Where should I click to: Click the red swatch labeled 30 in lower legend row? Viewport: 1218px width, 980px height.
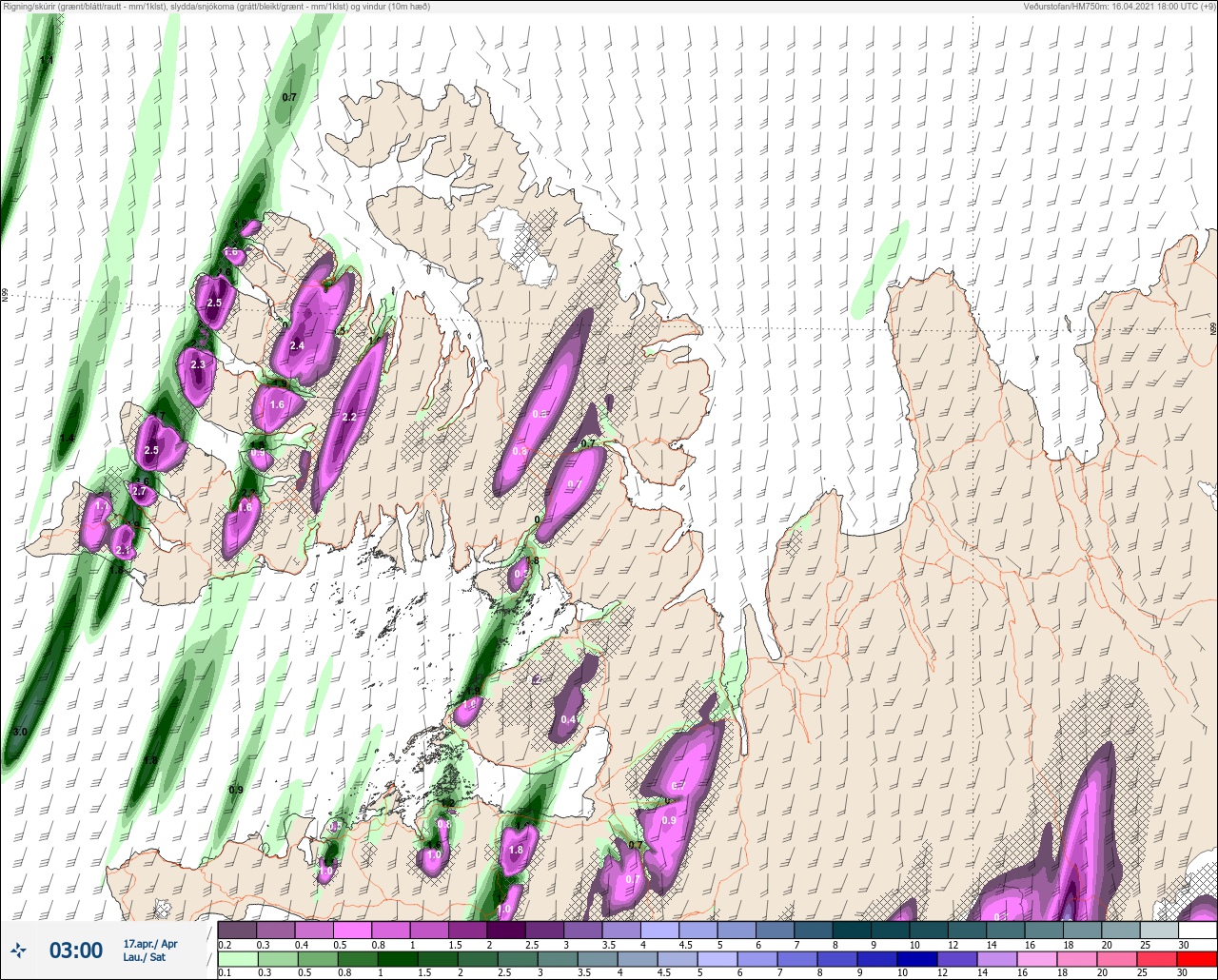1198,958
